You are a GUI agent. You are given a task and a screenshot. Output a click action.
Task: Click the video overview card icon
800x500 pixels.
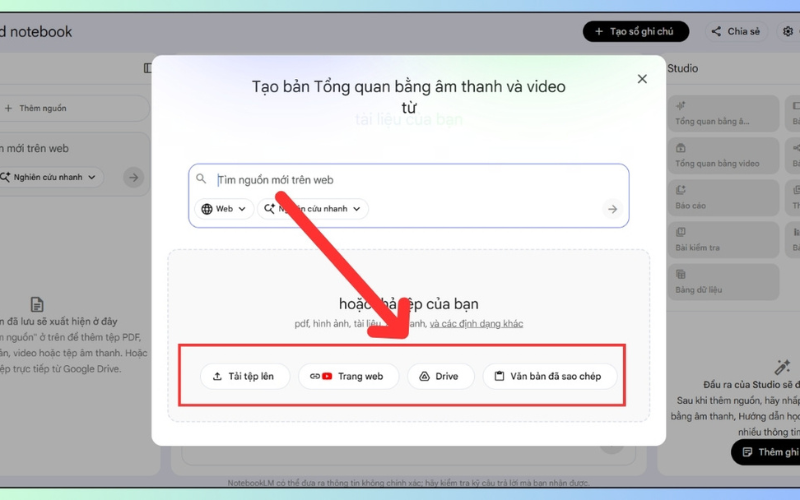[681, 148]
